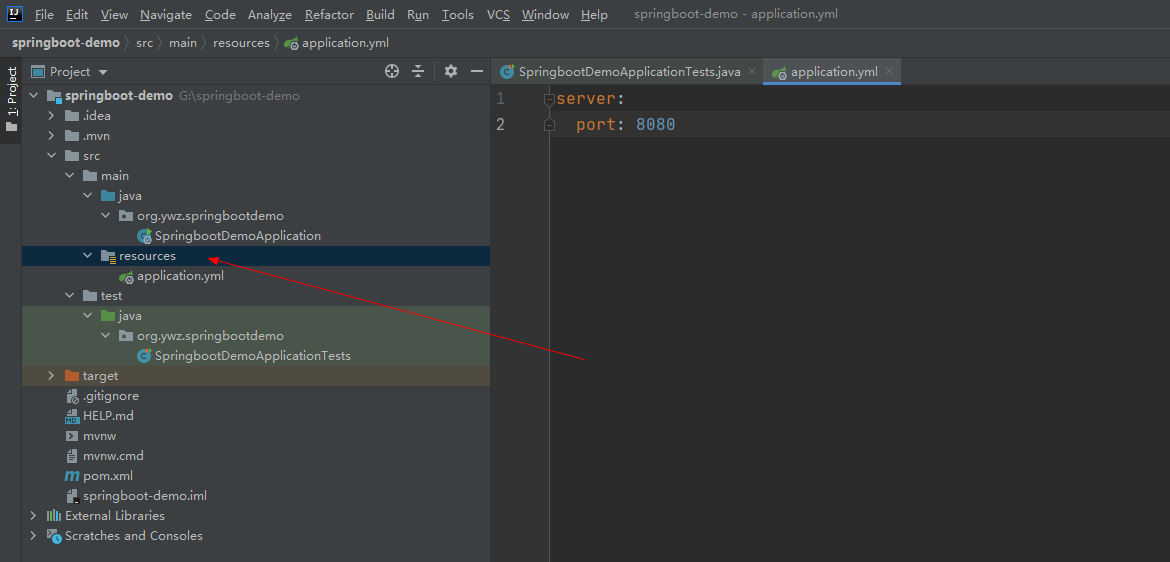Expand Scratches and Consoles chevron
This screenshot has width=1170, height=562.
point(33,536)
